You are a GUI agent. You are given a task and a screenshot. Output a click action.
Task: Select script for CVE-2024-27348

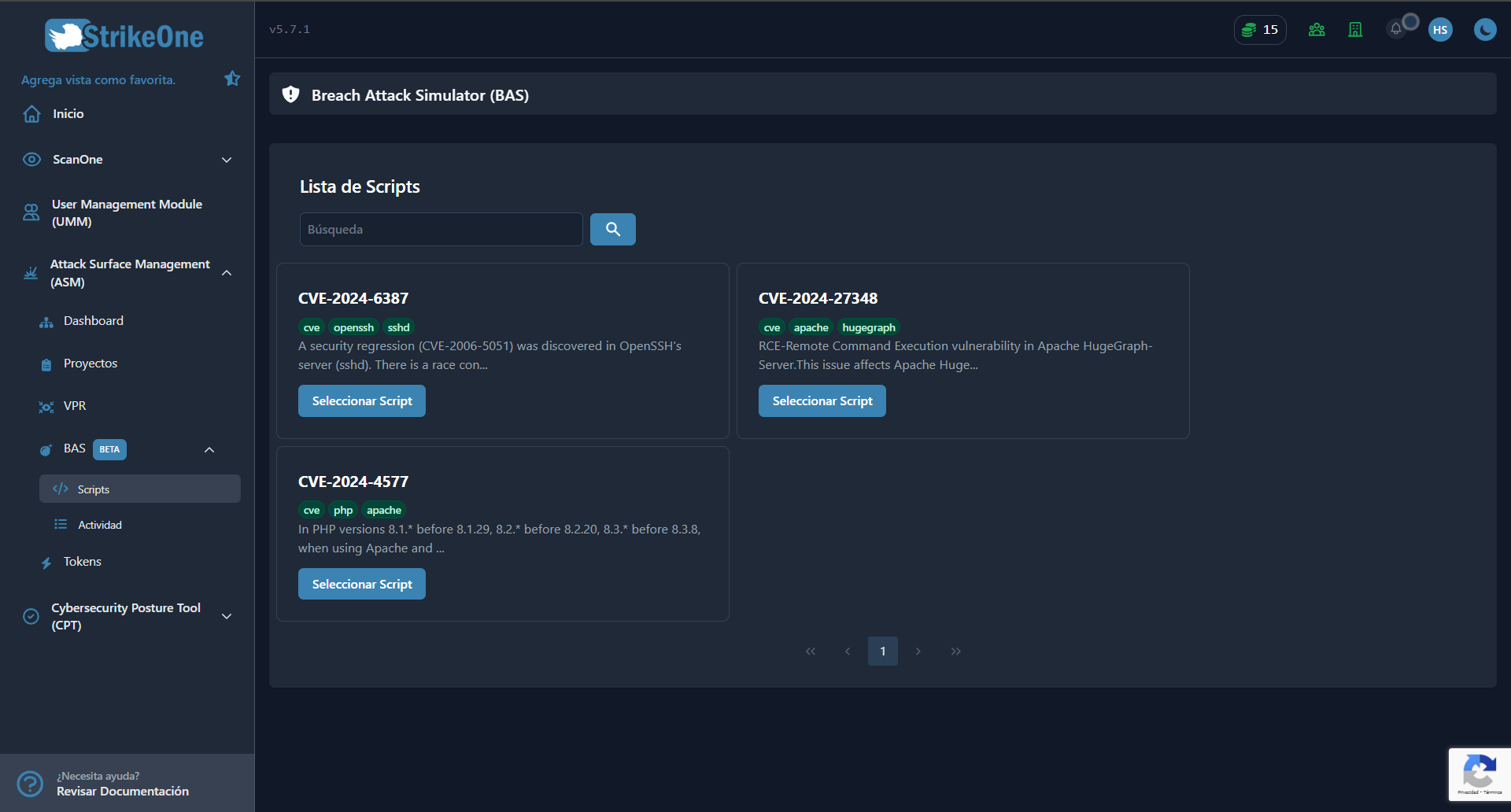click(x=822, y=401)
